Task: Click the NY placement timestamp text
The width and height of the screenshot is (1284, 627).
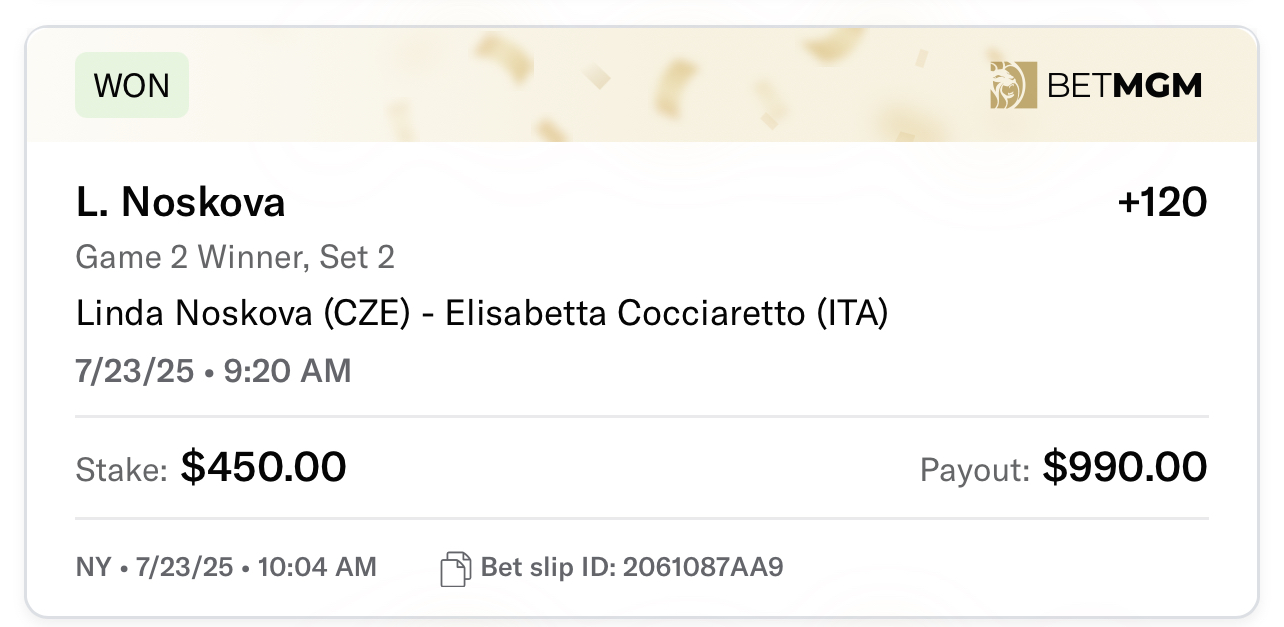Action: coord(226,568)
